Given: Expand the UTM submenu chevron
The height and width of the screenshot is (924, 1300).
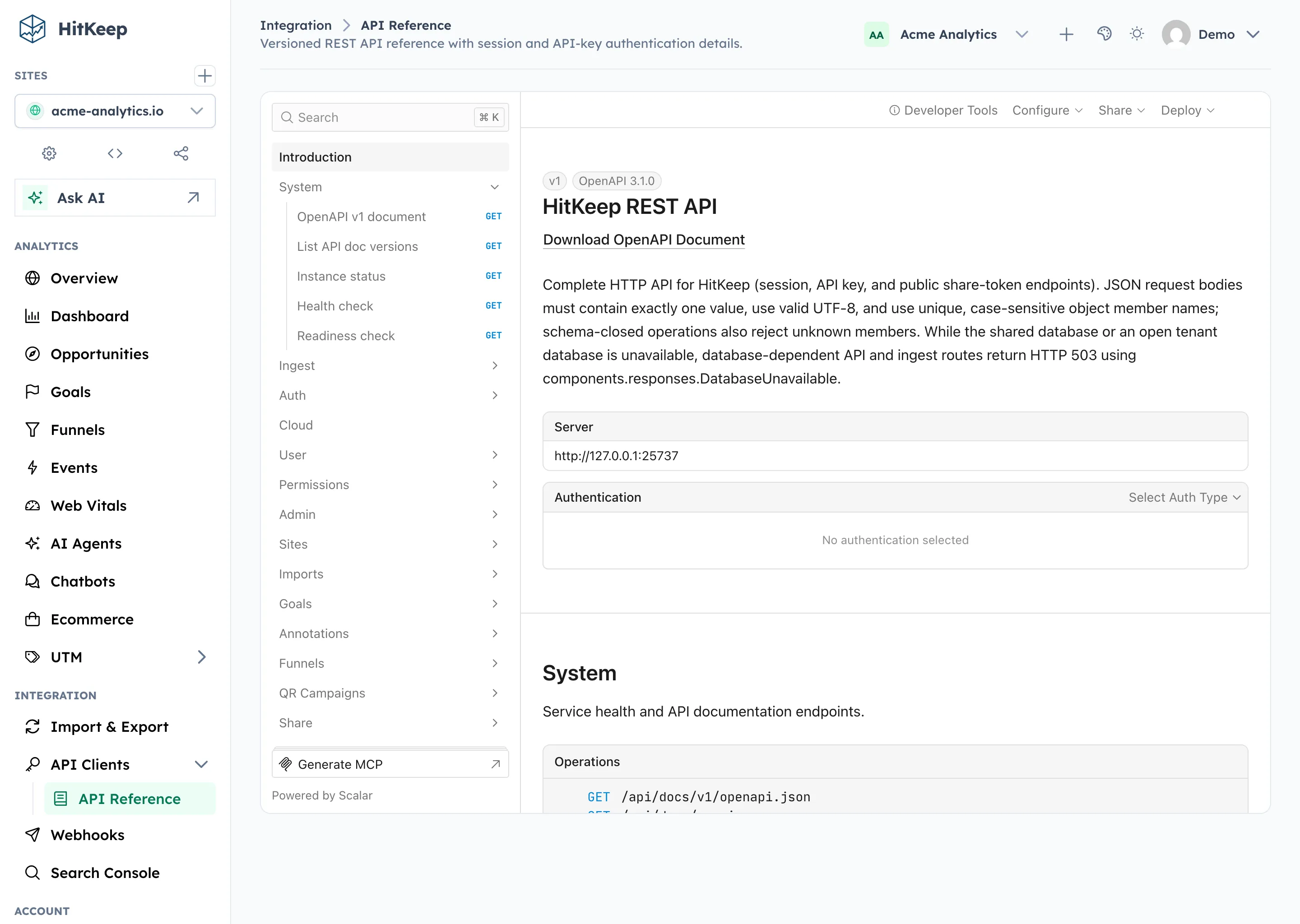Looking at the screenshot, I should (x=201, y=657).
